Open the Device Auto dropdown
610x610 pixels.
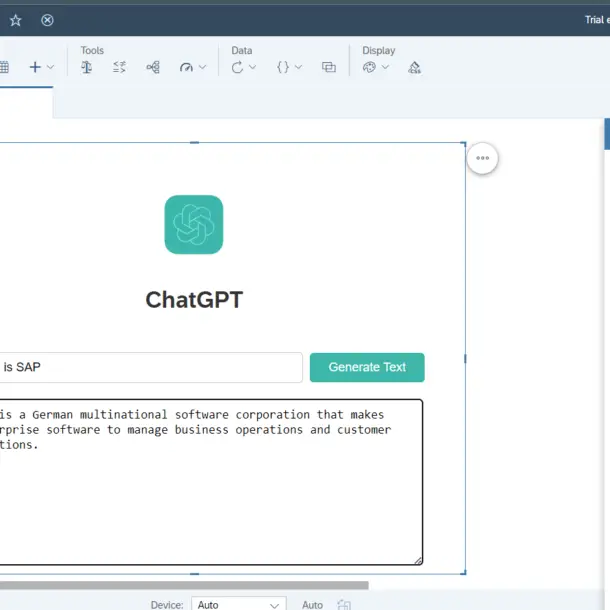(239, 605)
